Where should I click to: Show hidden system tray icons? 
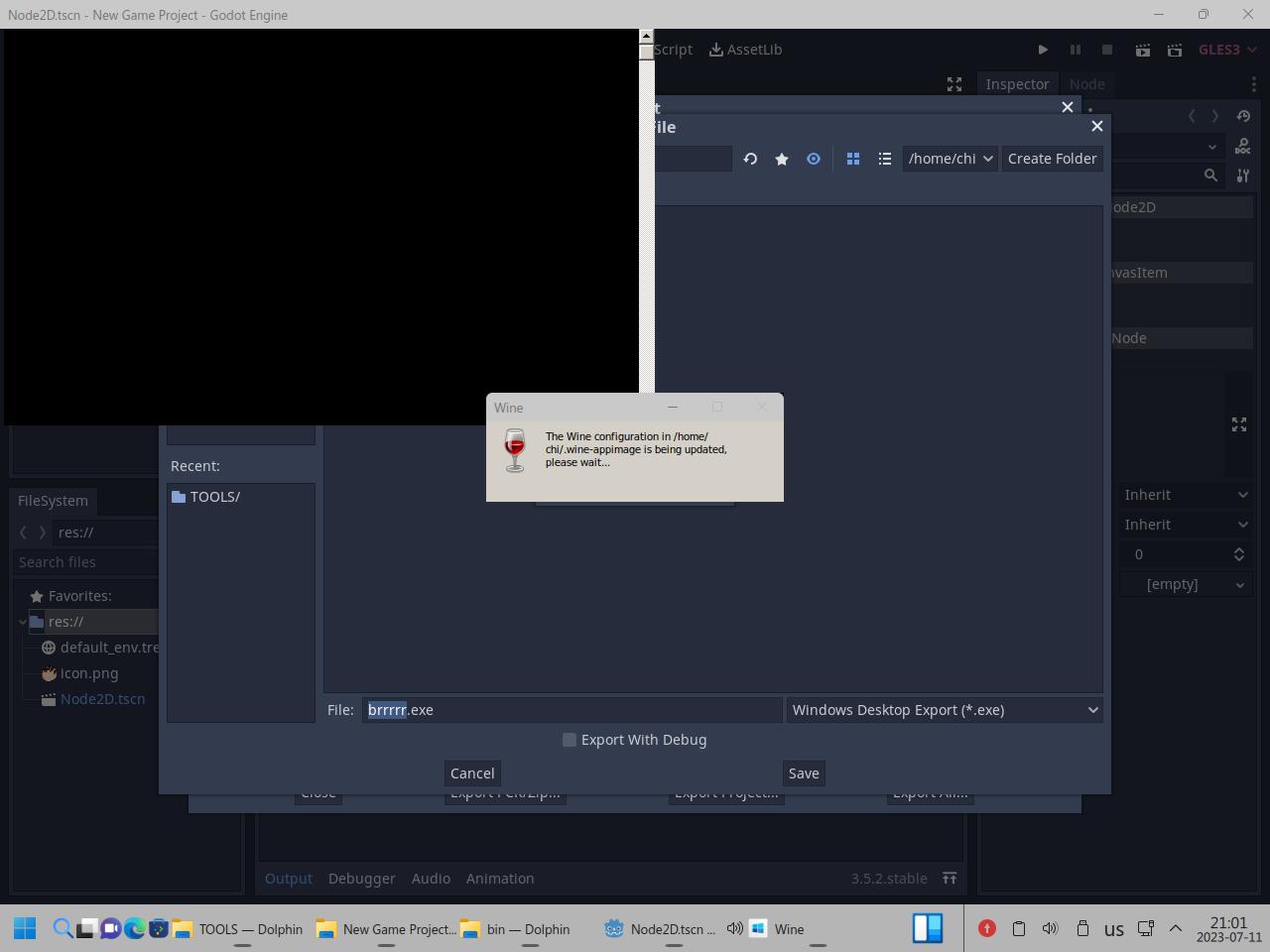1176,929
